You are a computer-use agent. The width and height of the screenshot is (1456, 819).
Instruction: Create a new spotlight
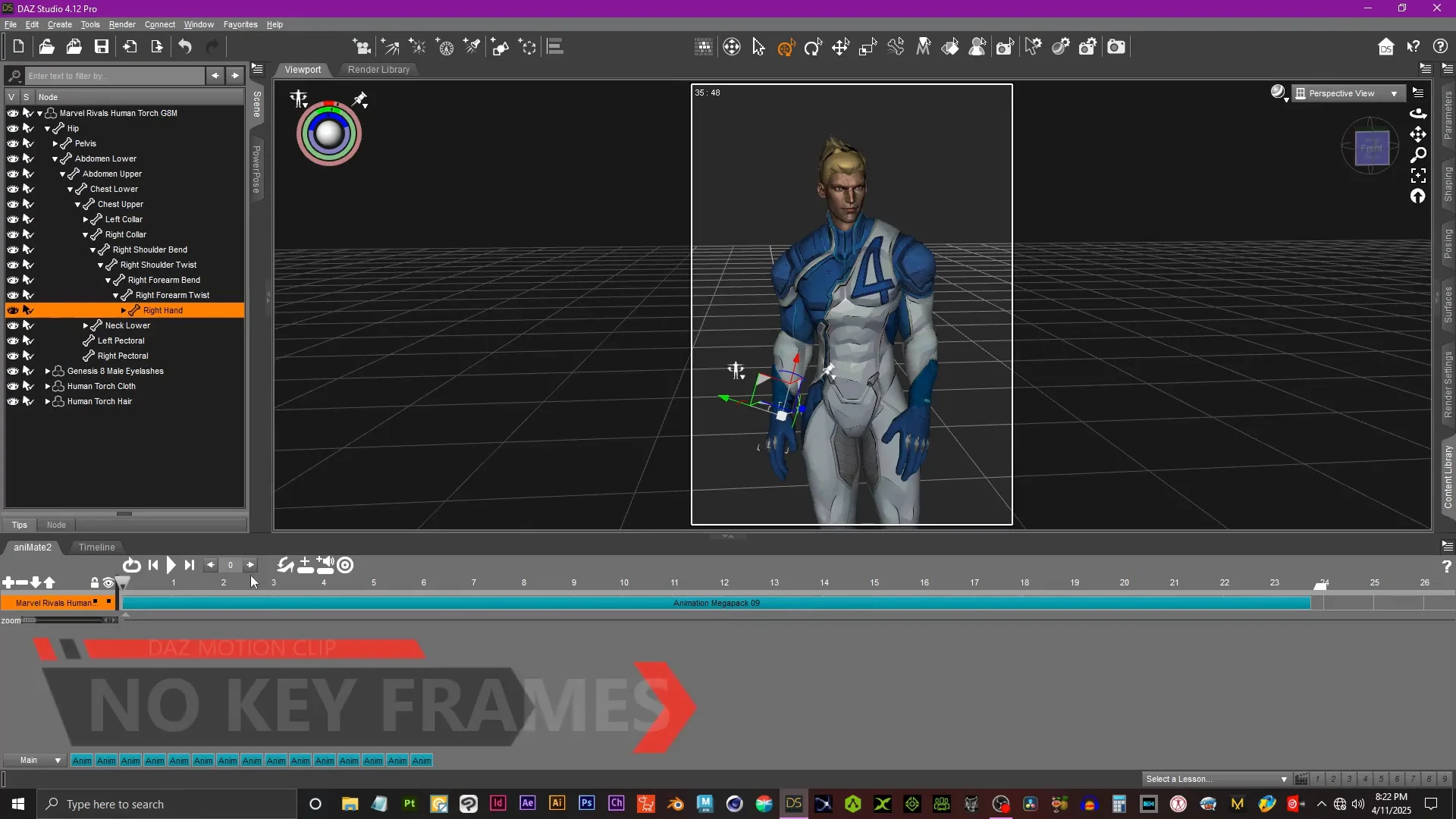click(472, 47)
